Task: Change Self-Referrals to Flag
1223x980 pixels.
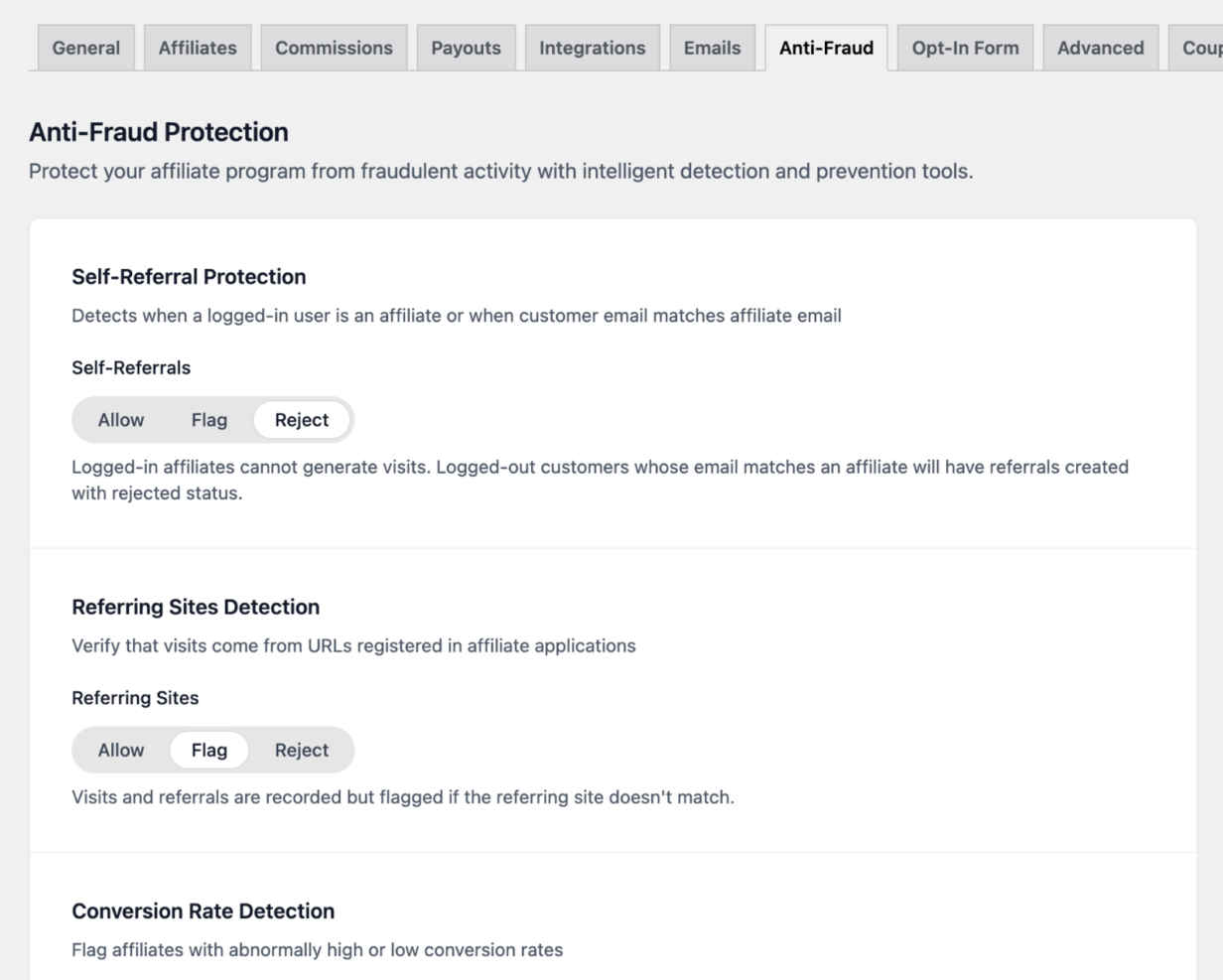Action: tap(208, 419)
